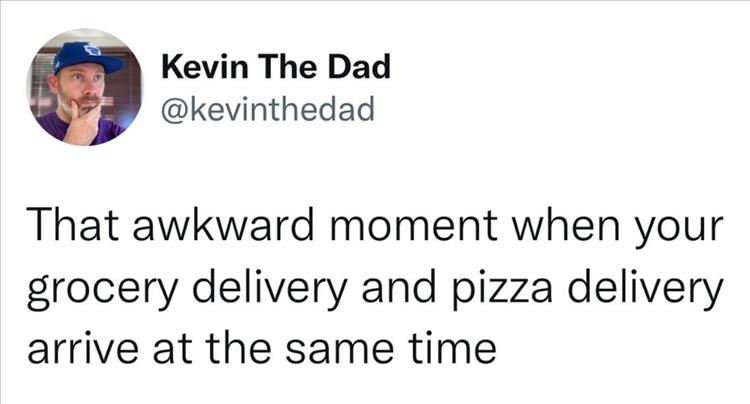The width and height of the screenshot is (750, 404).
Task: Open the @kevinthedad handle link
Action: click(x=266, y=106)
